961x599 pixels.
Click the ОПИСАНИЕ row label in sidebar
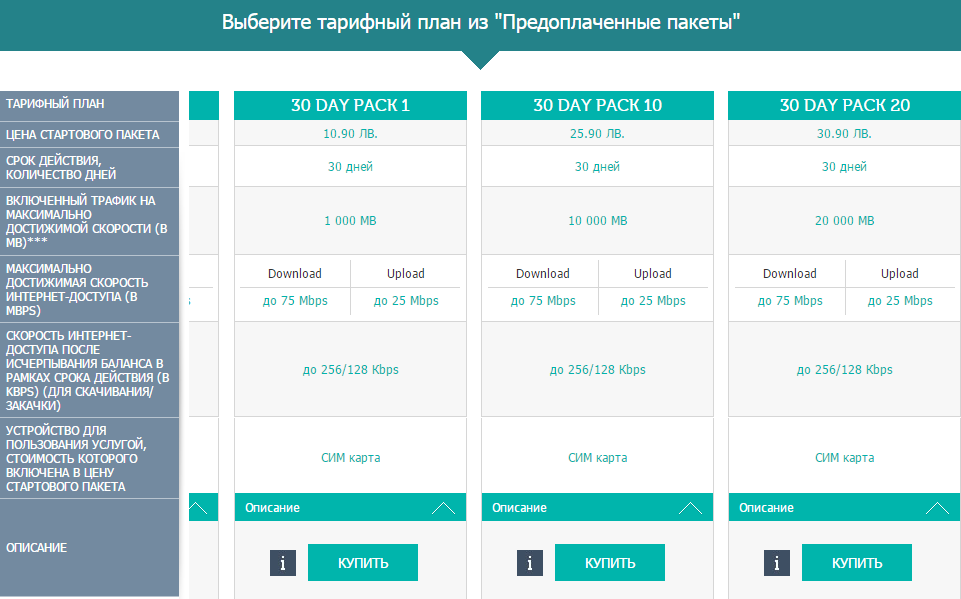pyautogui.click(x=89, y=547)
